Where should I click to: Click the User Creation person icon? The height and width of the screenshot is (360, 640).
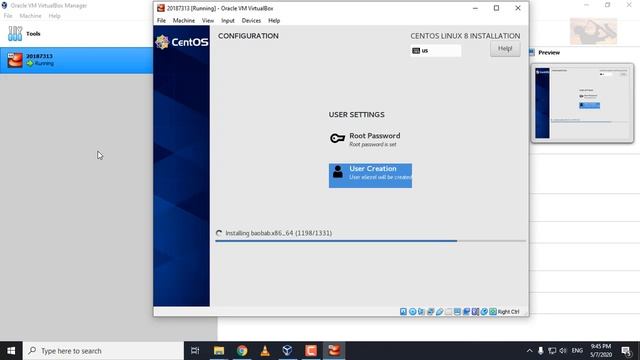(x=338, y=172)
